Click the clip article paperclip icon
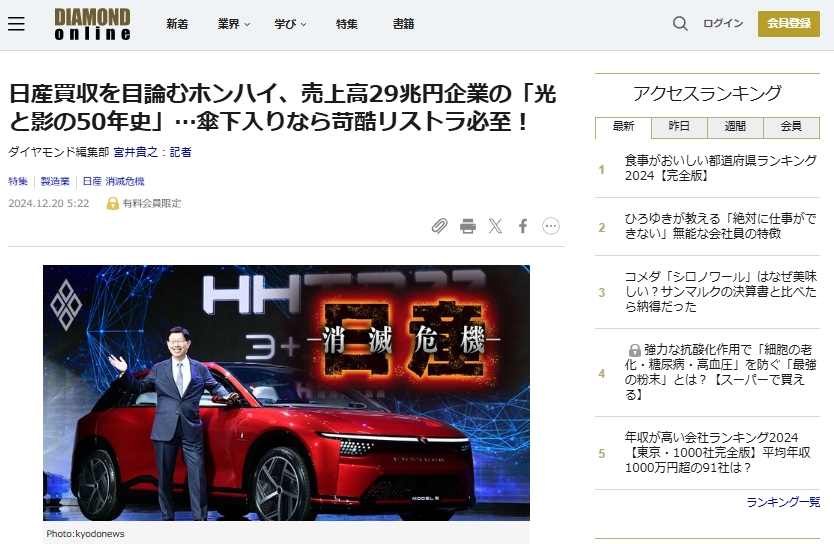 click(439, 226)
